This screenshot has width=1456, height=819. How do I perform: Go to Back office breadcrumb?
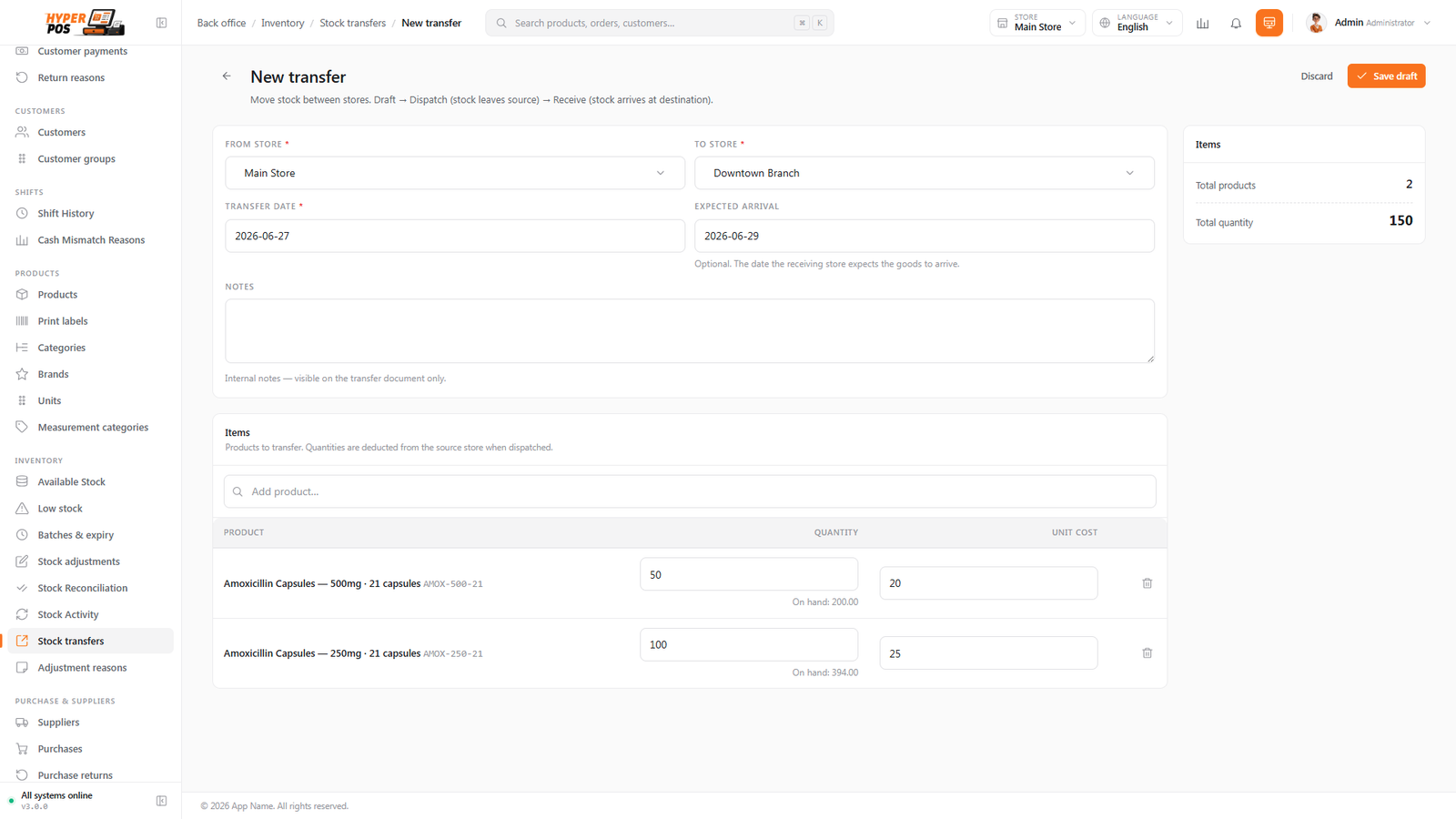tap(221, 23)
